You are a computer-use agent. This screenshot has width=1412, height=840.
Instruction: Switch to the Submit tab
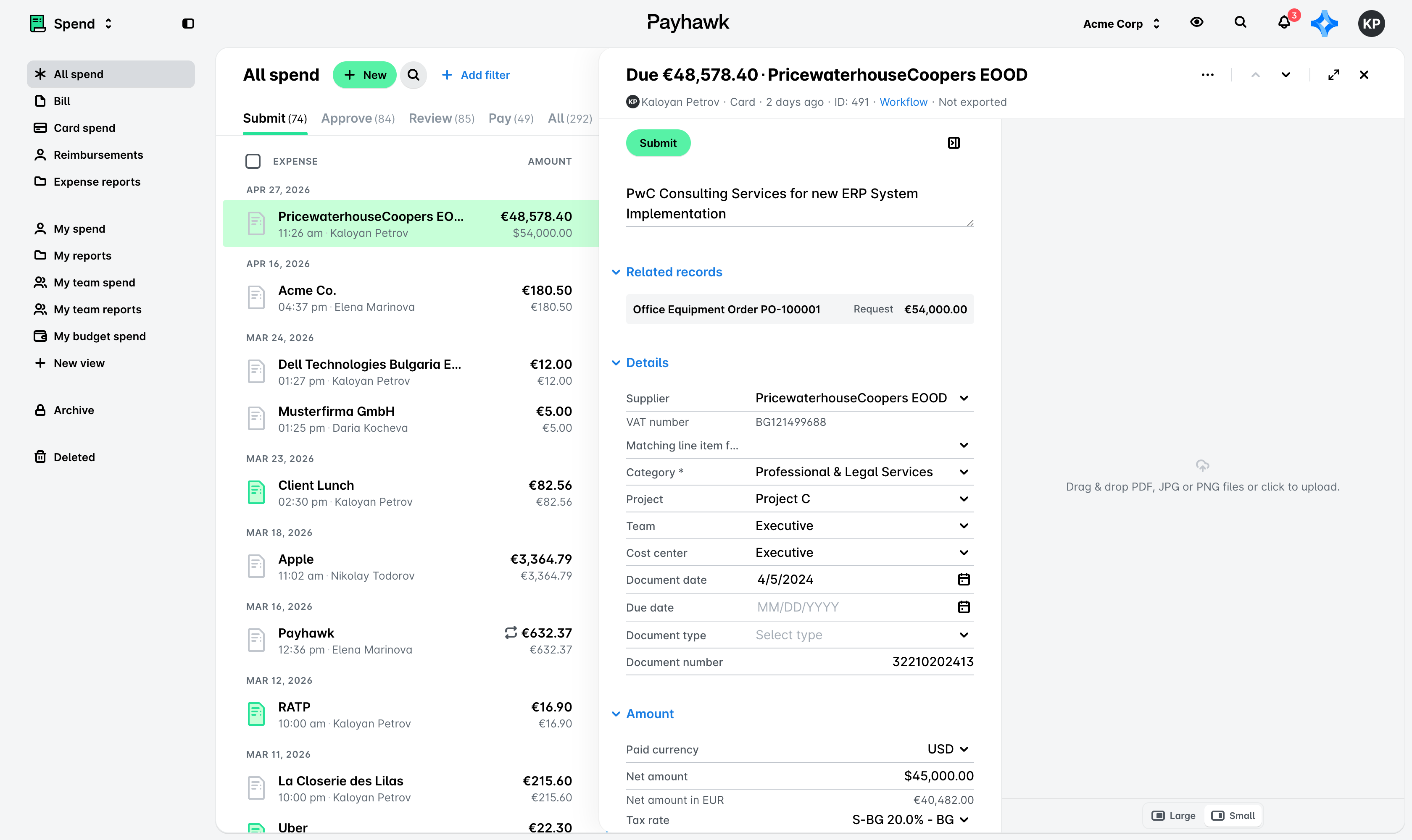click(x=275, y=118)
